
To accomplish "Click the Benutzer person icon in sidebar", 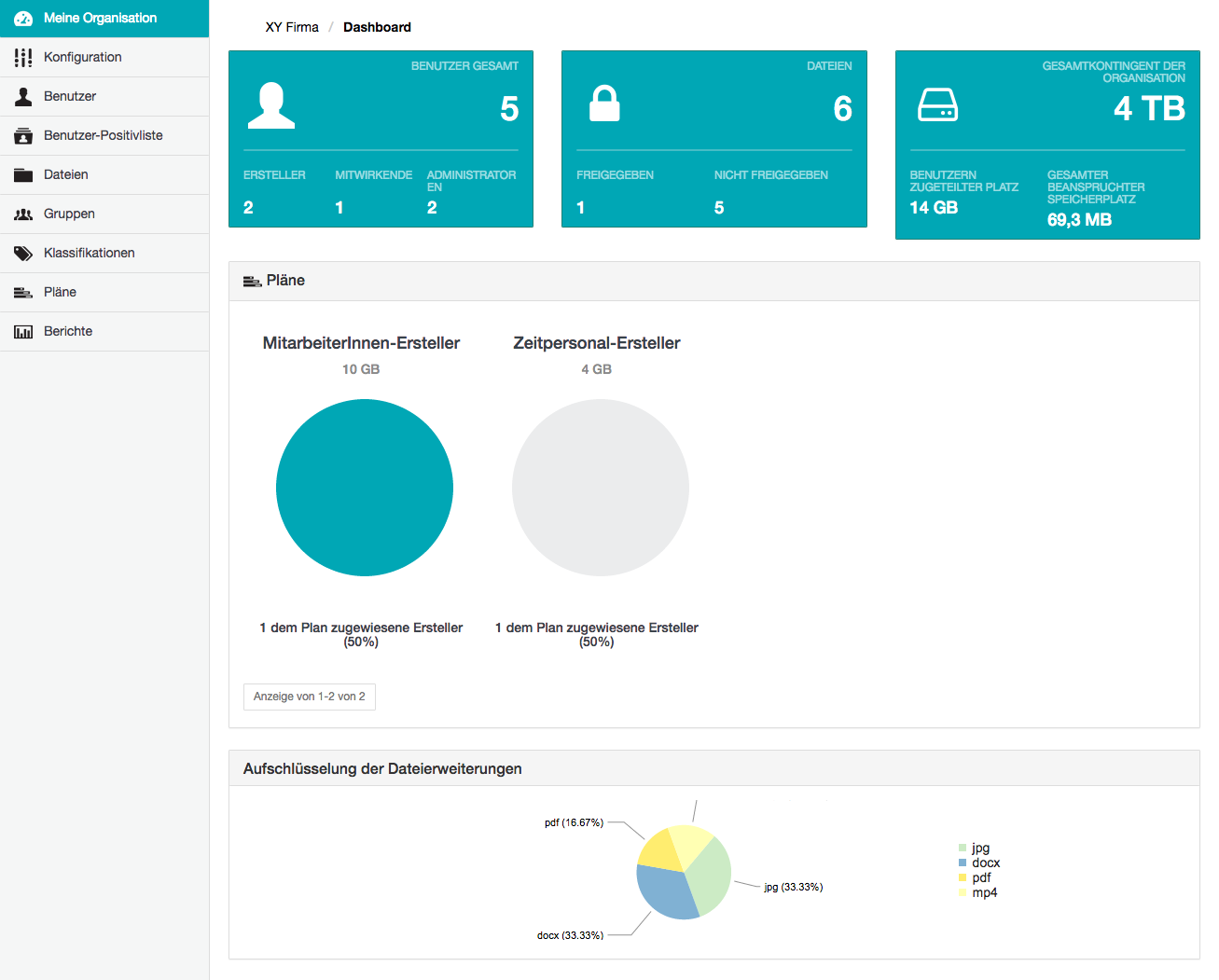I will 23,96.
